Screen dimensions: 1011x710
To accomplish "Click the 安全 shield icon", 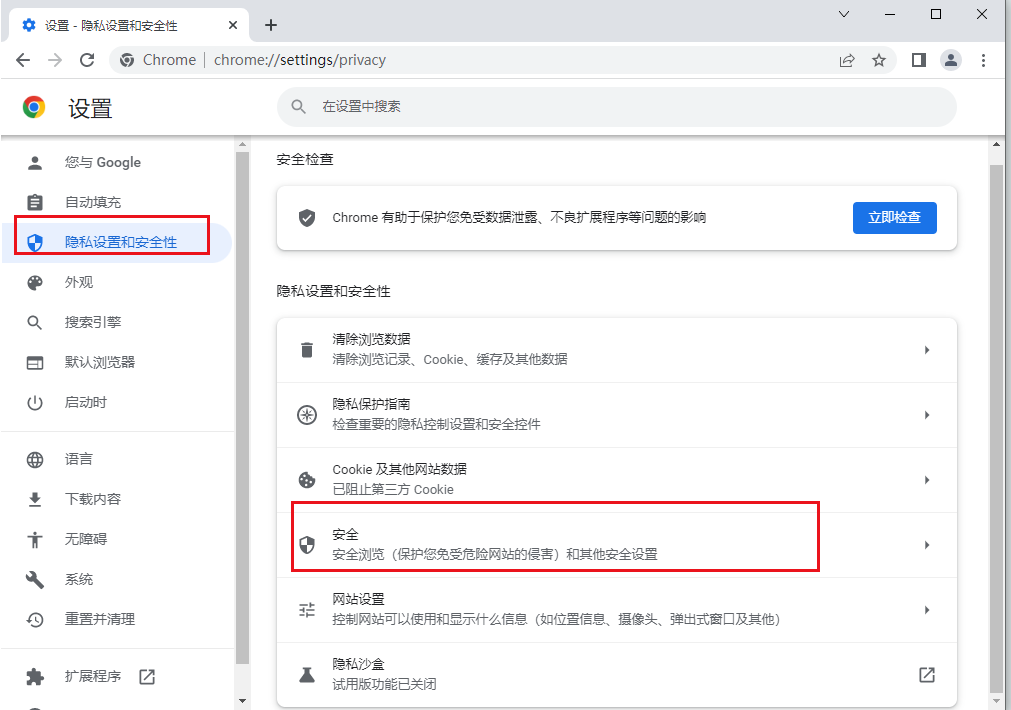I will [x=307, y=544].
